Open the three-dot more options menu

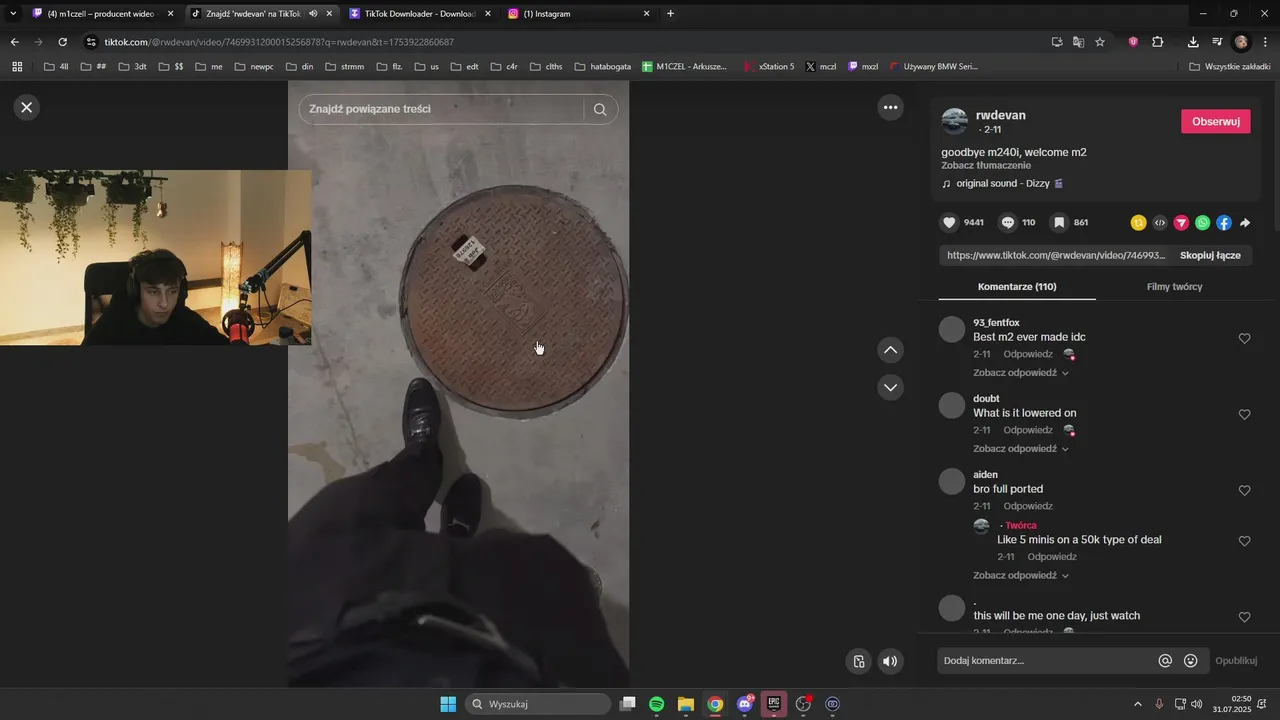[890, 107]
